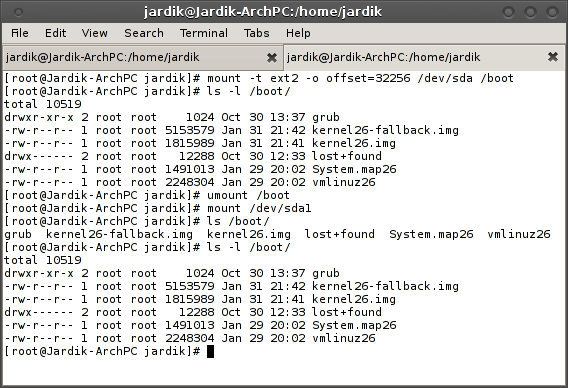Open the Terminal menu

(x=204, y=33)
